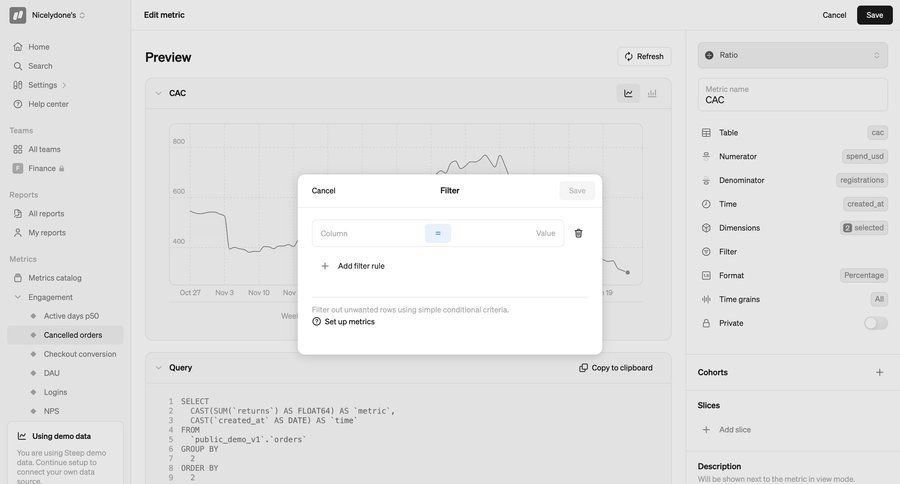This screenshot has width=900, height=484.
Task: Switch to bar chart view
Action: tap(652, 93)
